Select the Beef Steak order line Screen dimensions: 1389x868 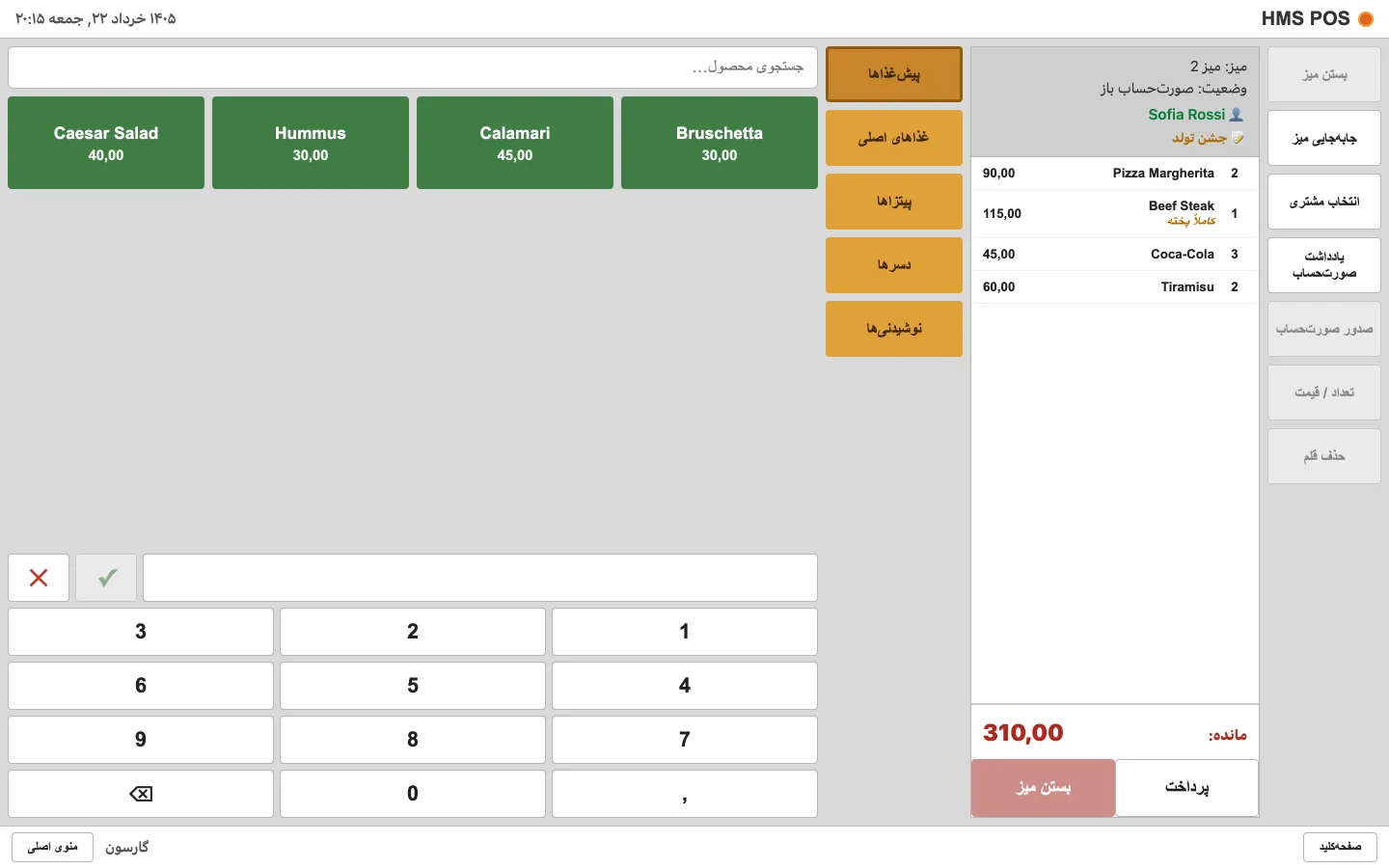[1115, 214]
